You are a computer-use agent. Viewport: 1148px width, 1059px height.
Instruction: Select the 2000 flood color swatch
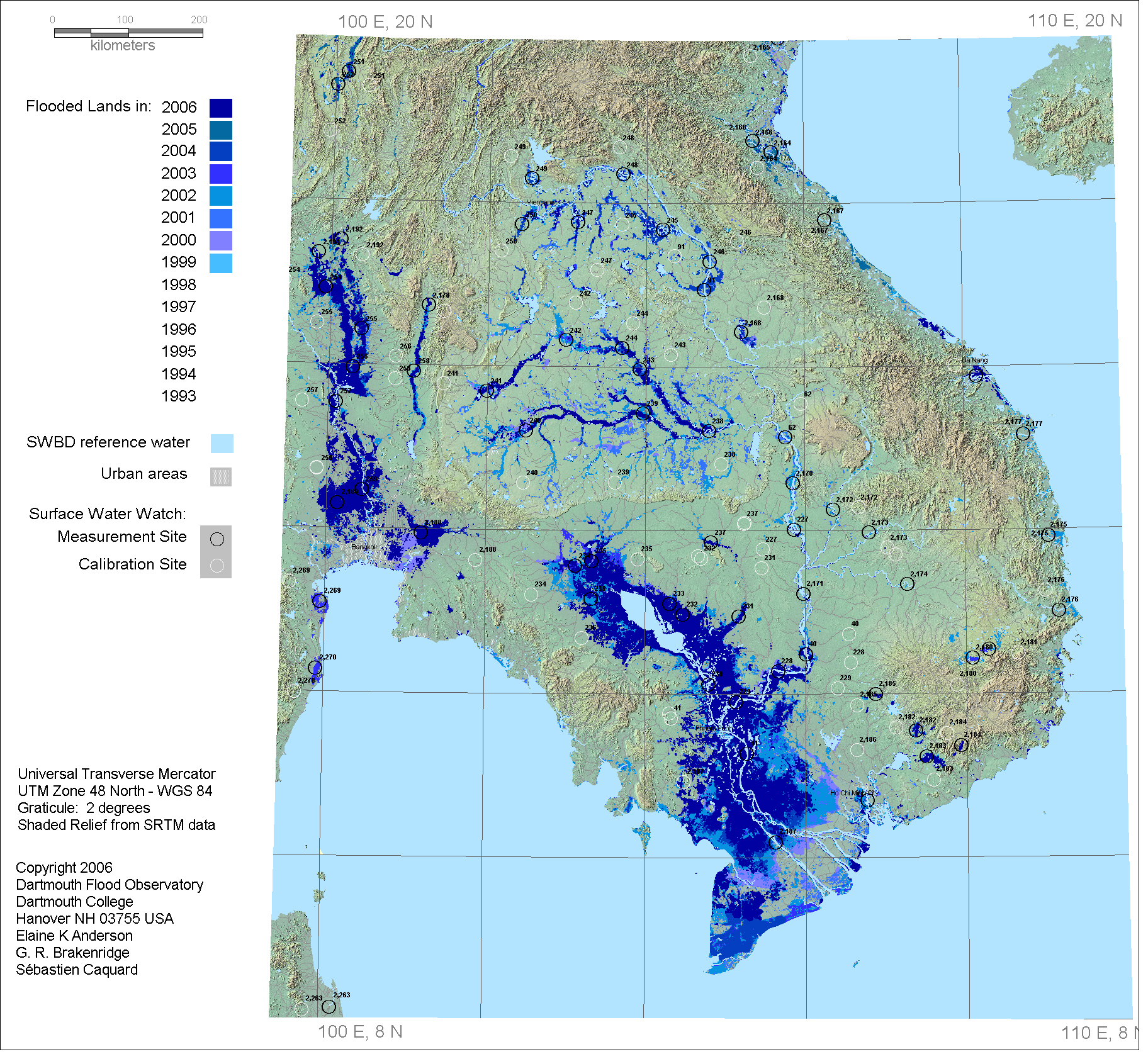pyautogui.click(x=220, y=240)
